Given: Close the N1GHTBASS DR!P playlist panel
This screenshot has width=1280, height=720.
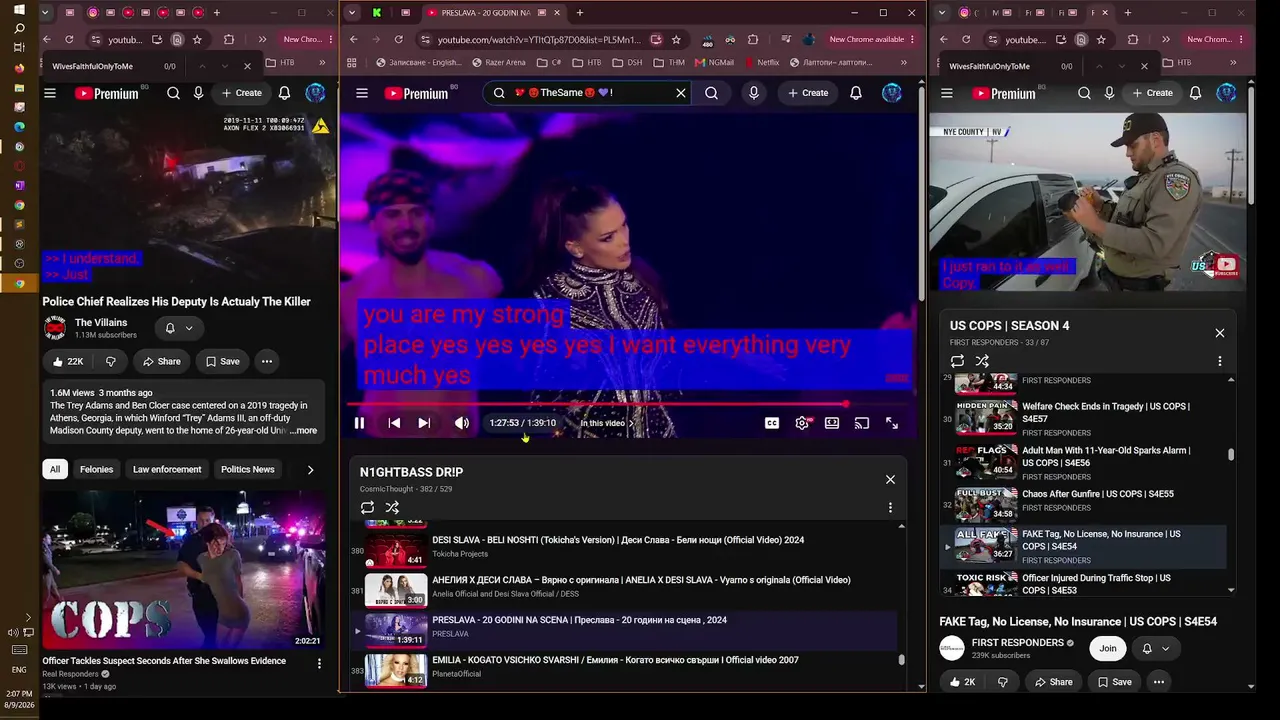Looking at the screenshot, I should point(890,479).
